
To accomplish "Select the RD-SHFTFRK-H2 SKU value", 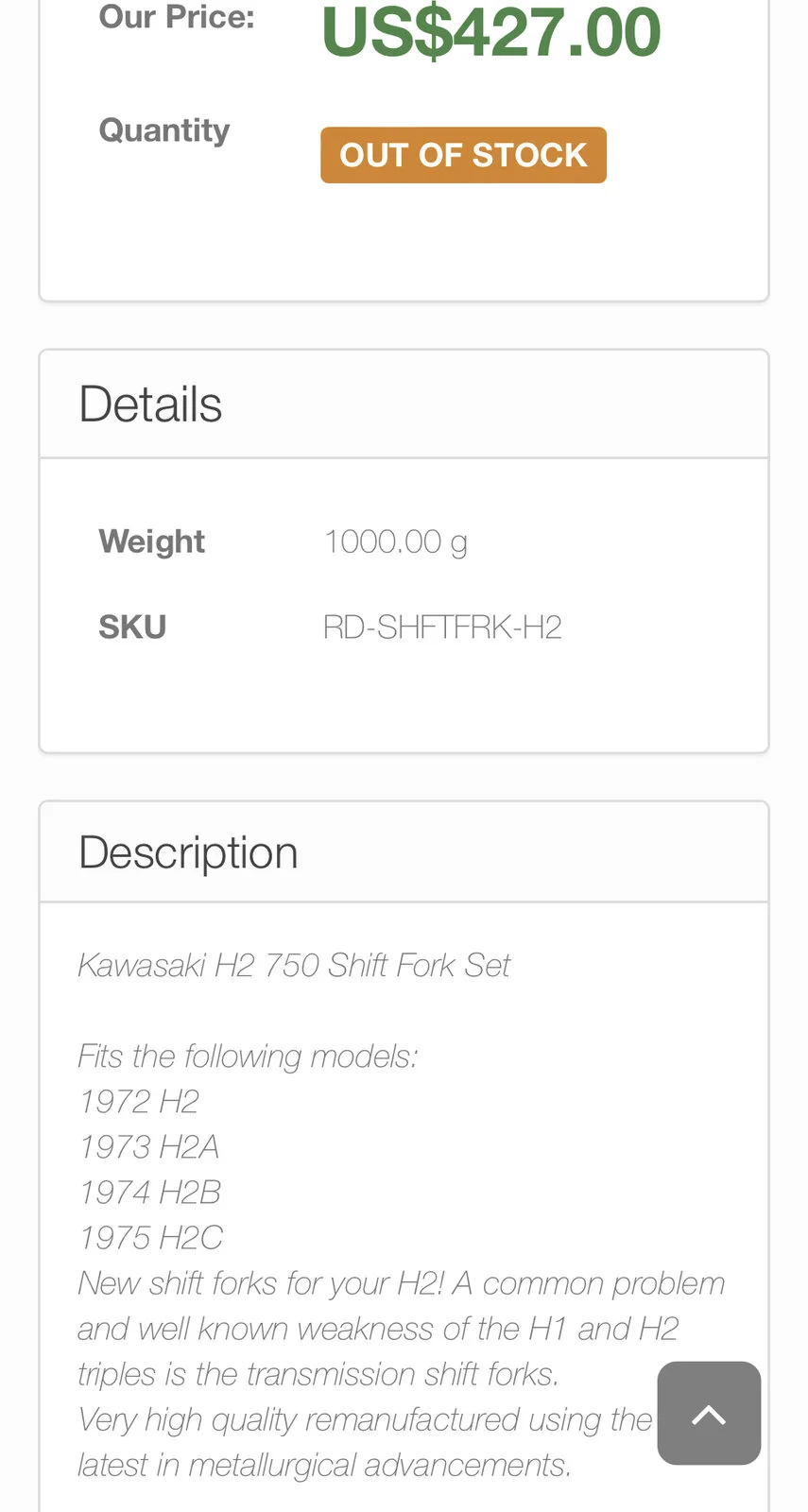I will tap(442, 627).
